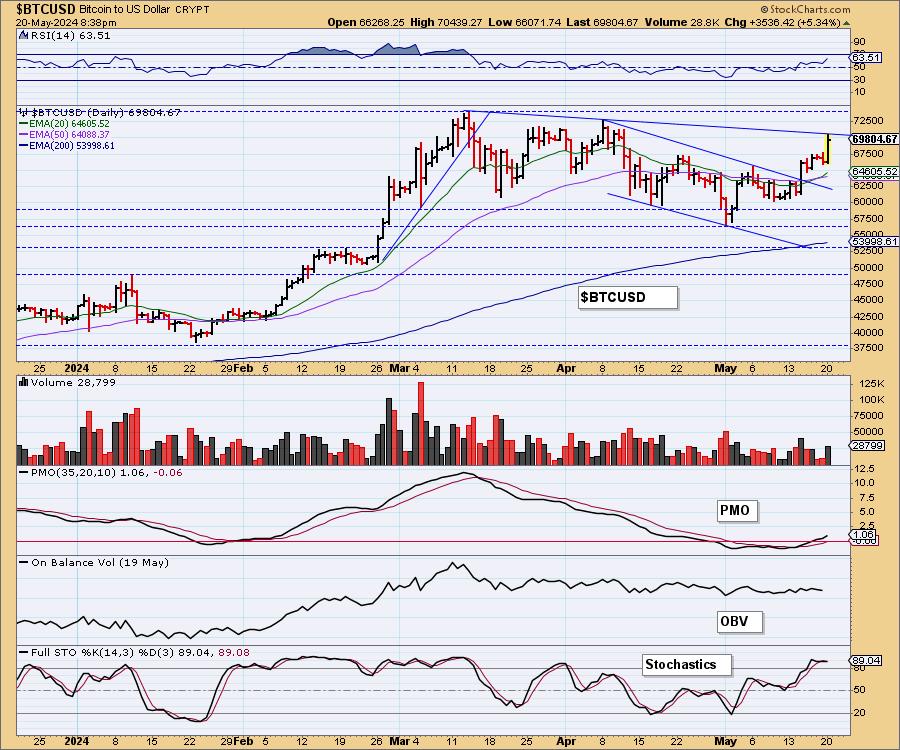Click the tallest red volume bar in early March
Viewport: 900px width, 750px height.
421,423
